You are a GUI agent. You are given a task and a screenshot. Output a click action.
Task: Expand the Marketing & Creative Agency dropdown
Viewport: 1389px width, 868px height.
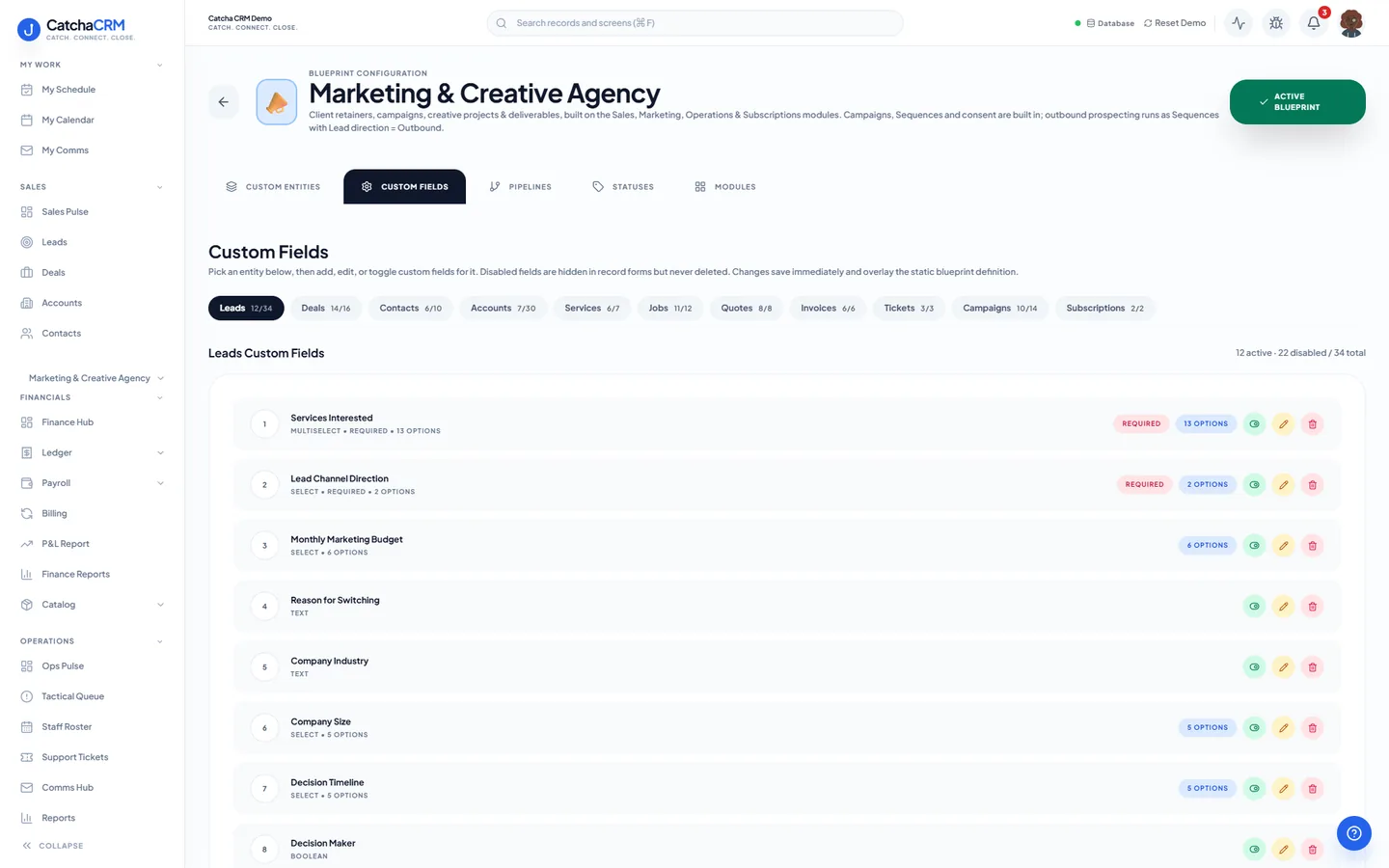[x=95, y=378]
